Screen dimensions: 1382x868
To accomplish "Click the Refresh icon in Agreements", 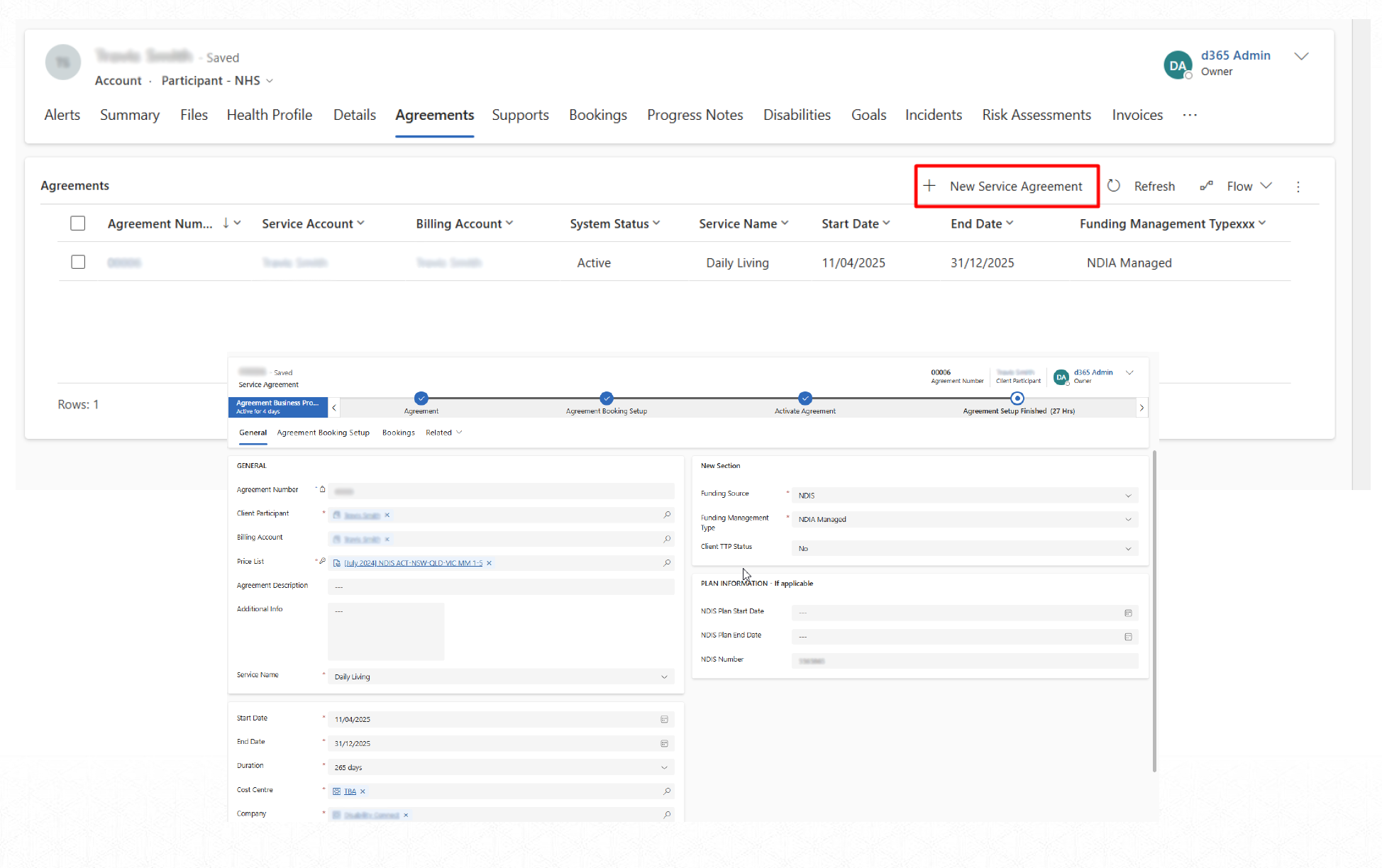I will click(1114, 186).
